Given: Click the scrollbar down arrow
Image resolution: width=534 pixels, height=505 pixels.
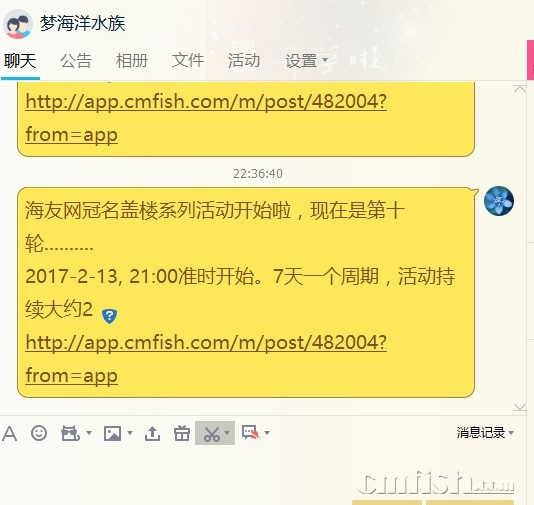Looking at the screenshot, I should pos(520,406).
